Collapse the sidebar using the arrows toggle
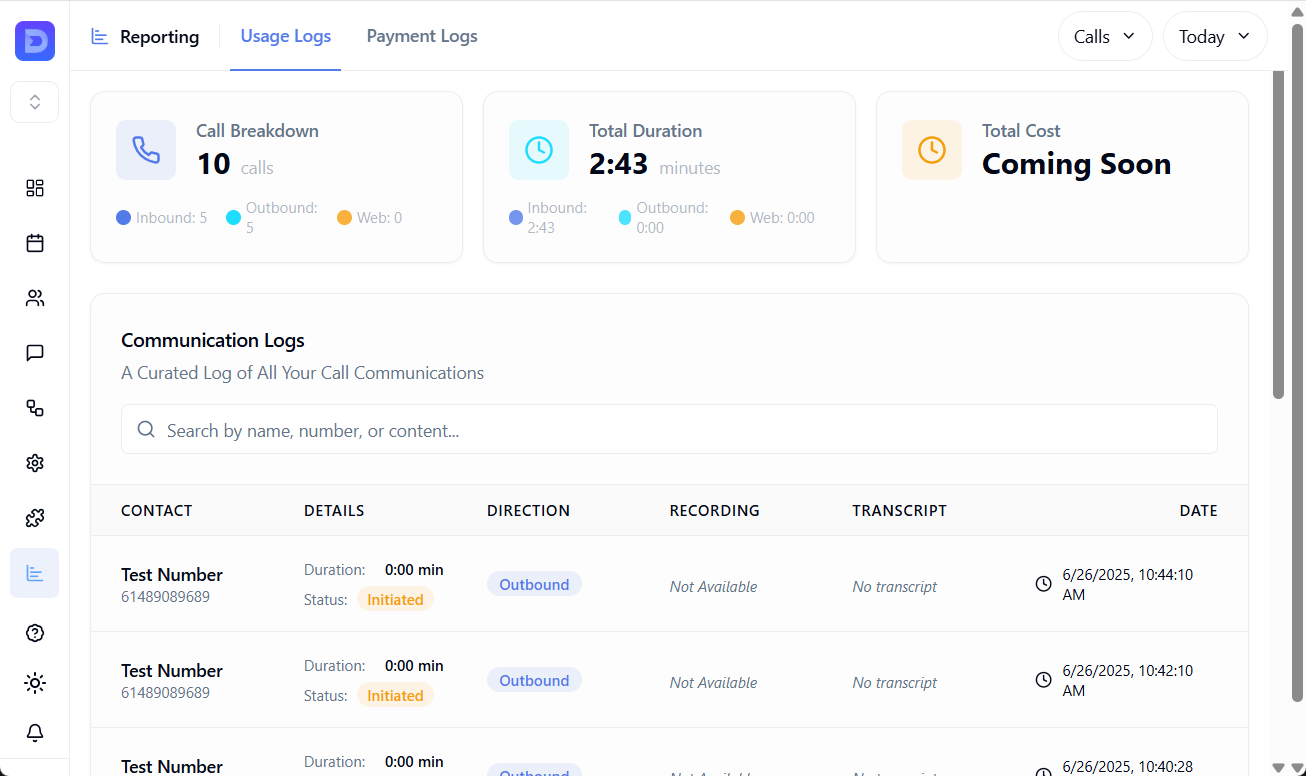This screenshot has height=776, width=1306. coord(34,101)
